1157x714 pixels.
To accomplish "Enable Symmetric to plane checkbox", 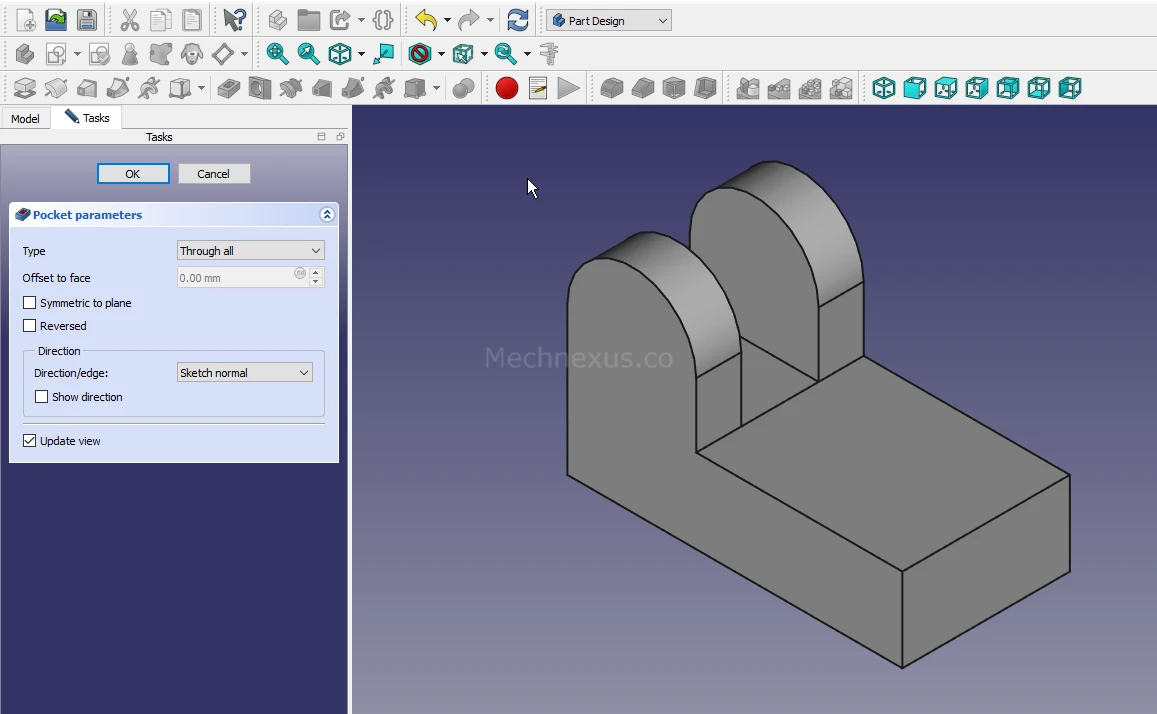I will pos(30,303).
